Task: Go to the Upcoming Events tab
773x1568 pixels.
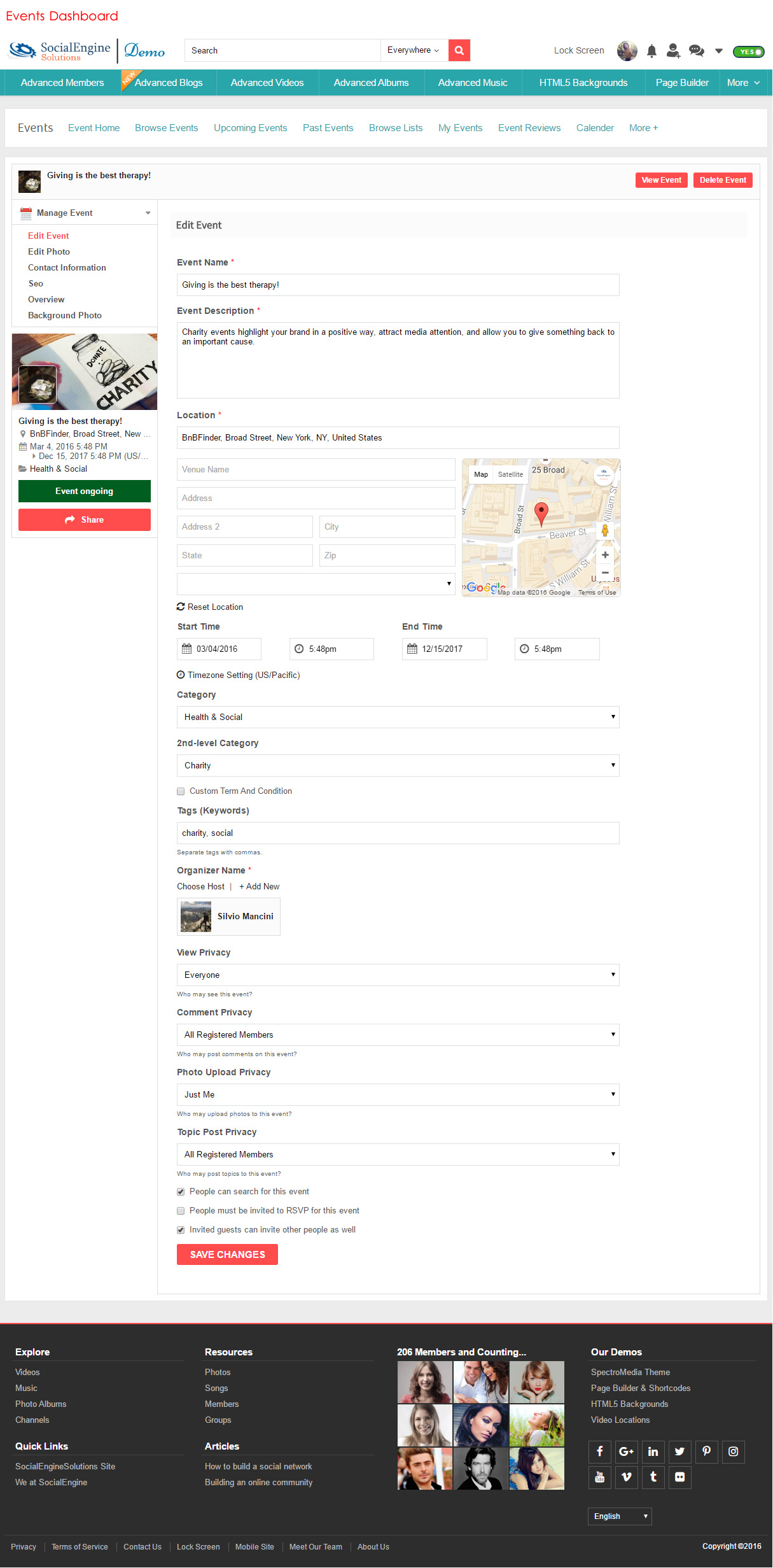Action: tap(250, 128)
